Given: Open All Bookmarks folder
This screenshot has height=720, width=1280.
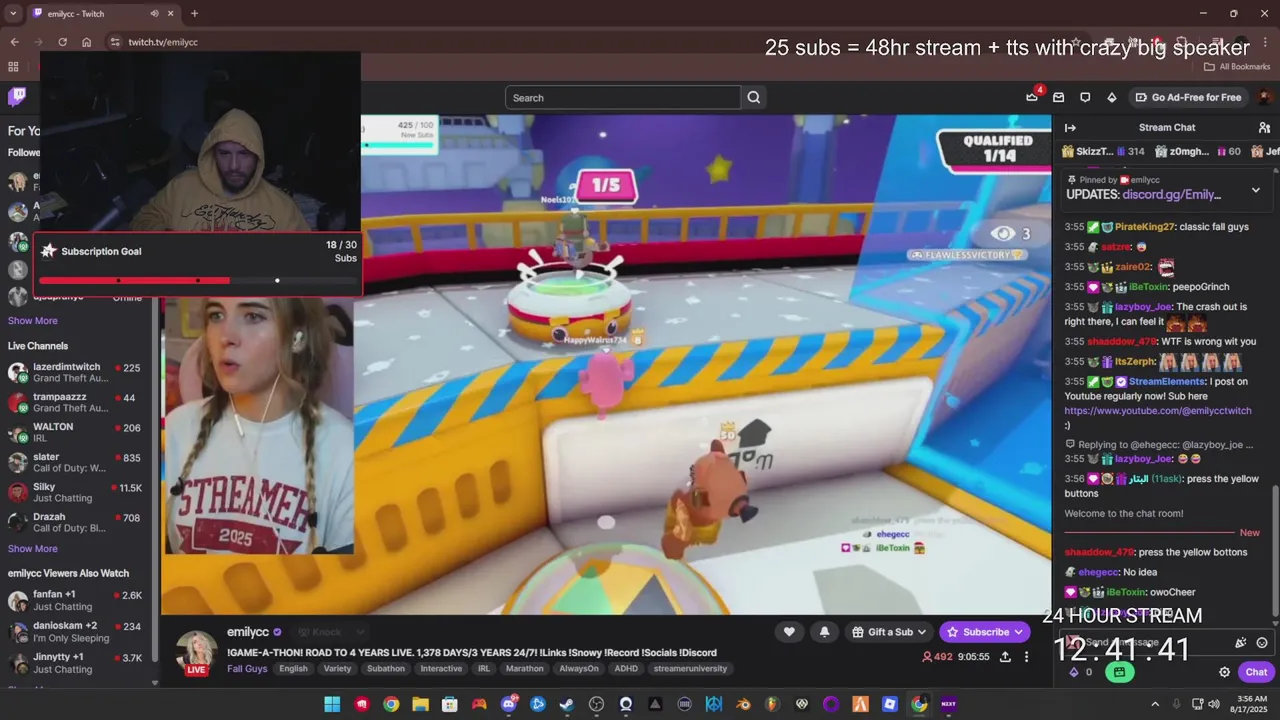Looking at the screenshot, I should [1237, 67].
